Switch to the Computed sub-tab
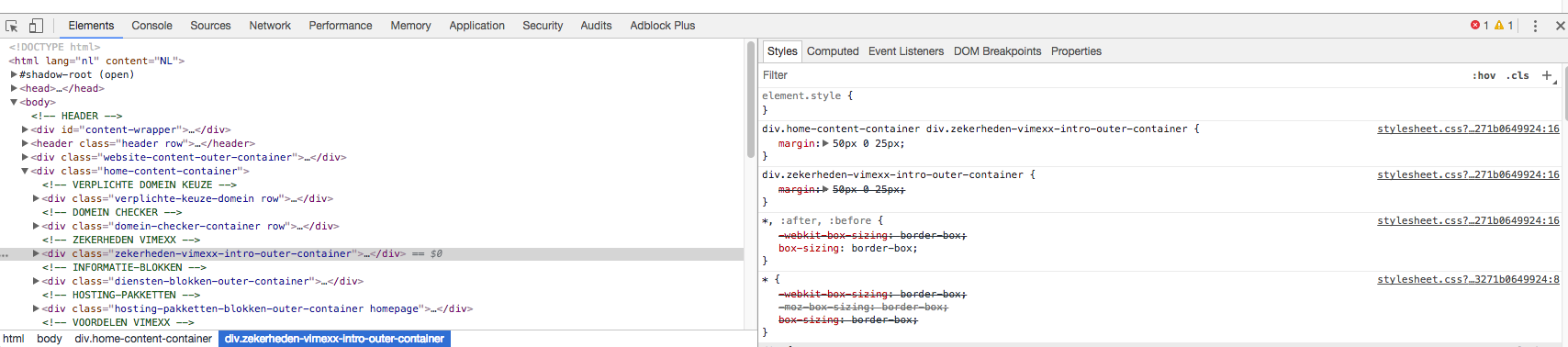Screen dimensions: 1568x347 (x=833, y=51)
